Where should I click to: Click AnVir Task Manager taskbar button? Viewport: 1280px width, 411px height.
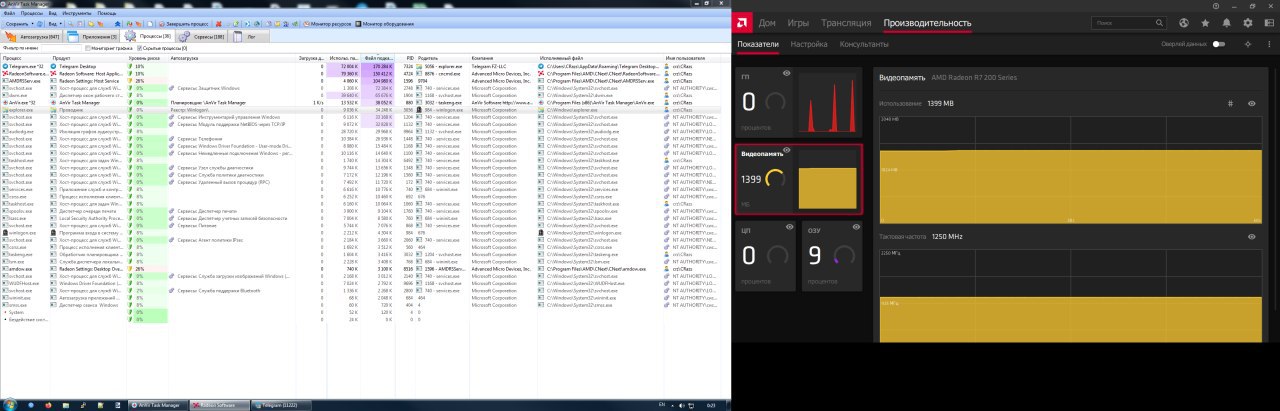tap(158, 405)
